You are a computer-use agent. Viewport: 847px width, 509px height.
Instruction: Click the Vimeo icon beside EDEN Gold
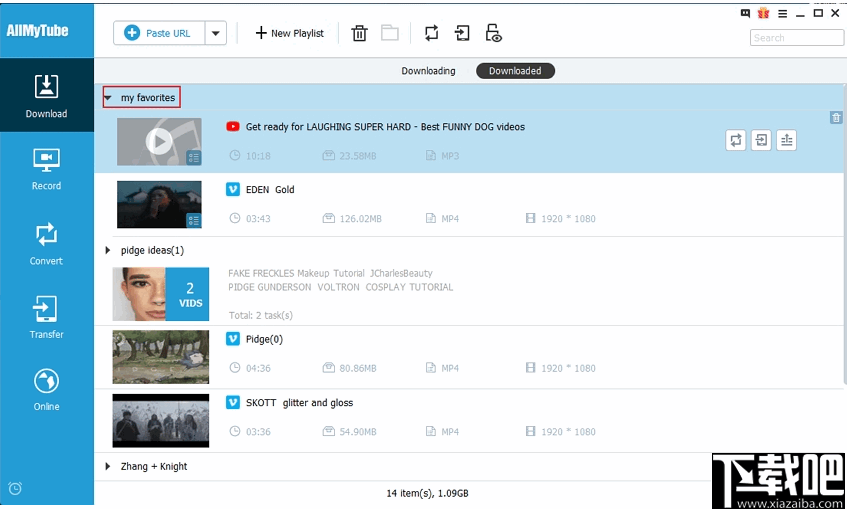click(x=233, y=189)
